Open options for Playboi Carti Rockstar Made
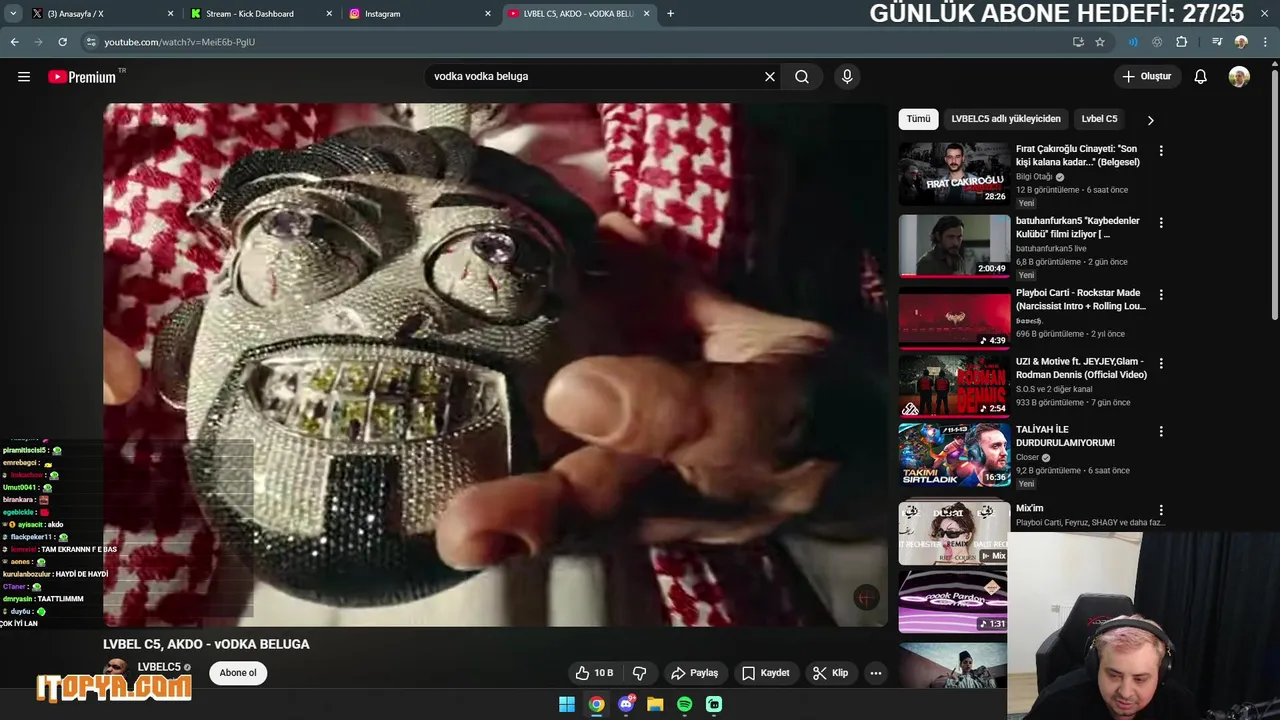 pyautogui.click(x=1161, y=295)
